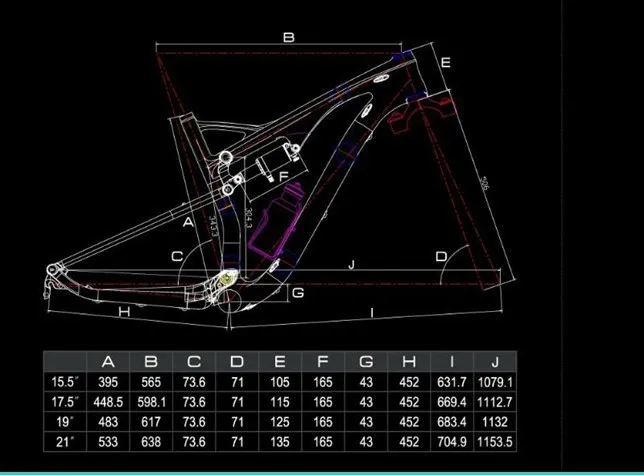
Task: Click the 21" size row label
Action: click(65, 442)
